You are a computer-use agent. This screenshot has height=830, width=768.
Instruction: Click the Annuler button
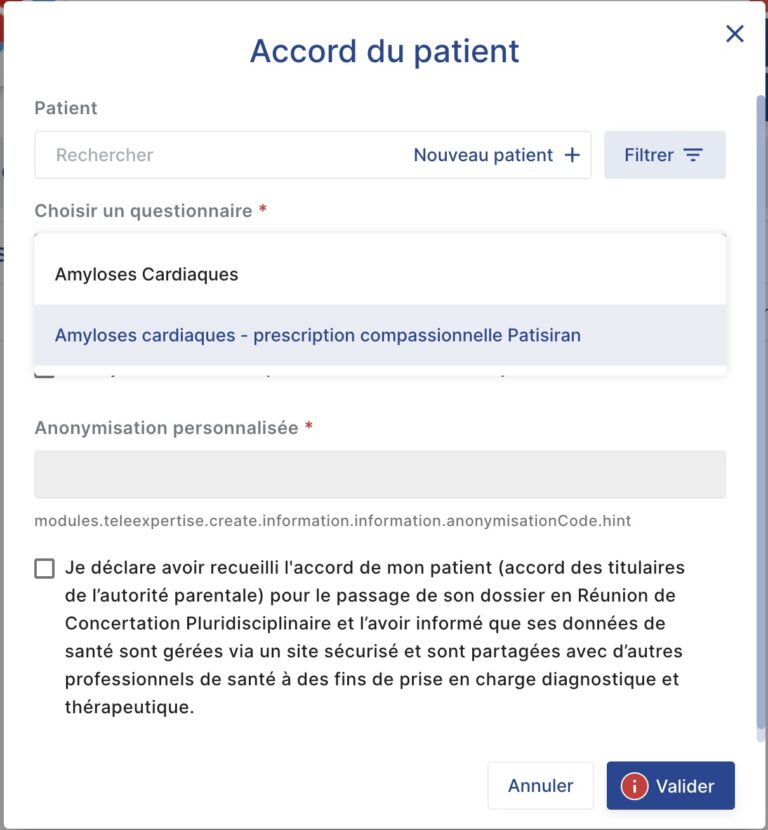point(540,786)
